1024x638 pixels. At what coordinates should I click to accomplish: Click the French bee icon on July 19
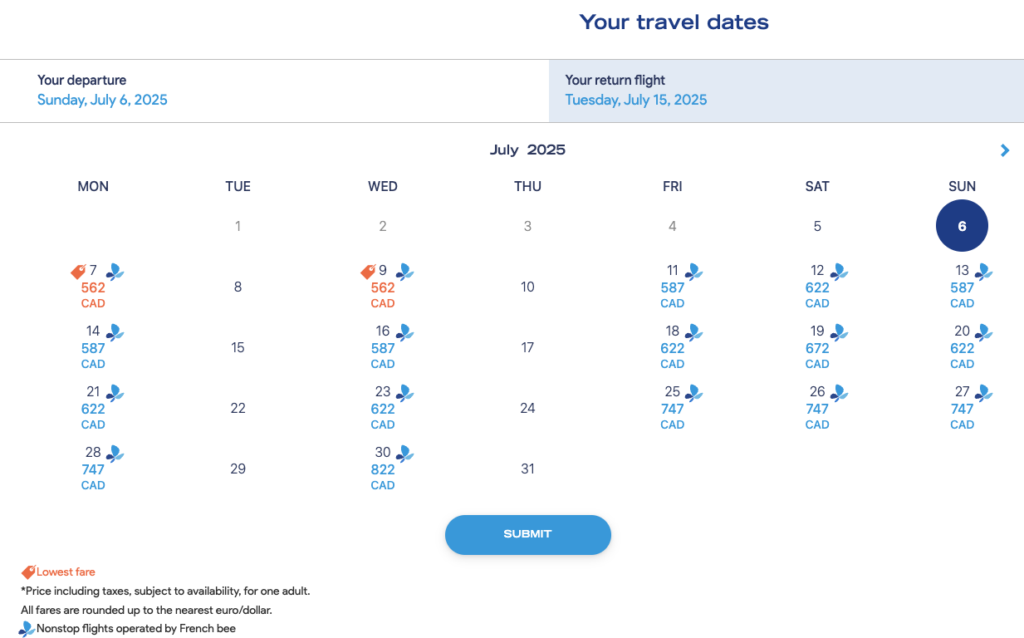tap(839, 332)
